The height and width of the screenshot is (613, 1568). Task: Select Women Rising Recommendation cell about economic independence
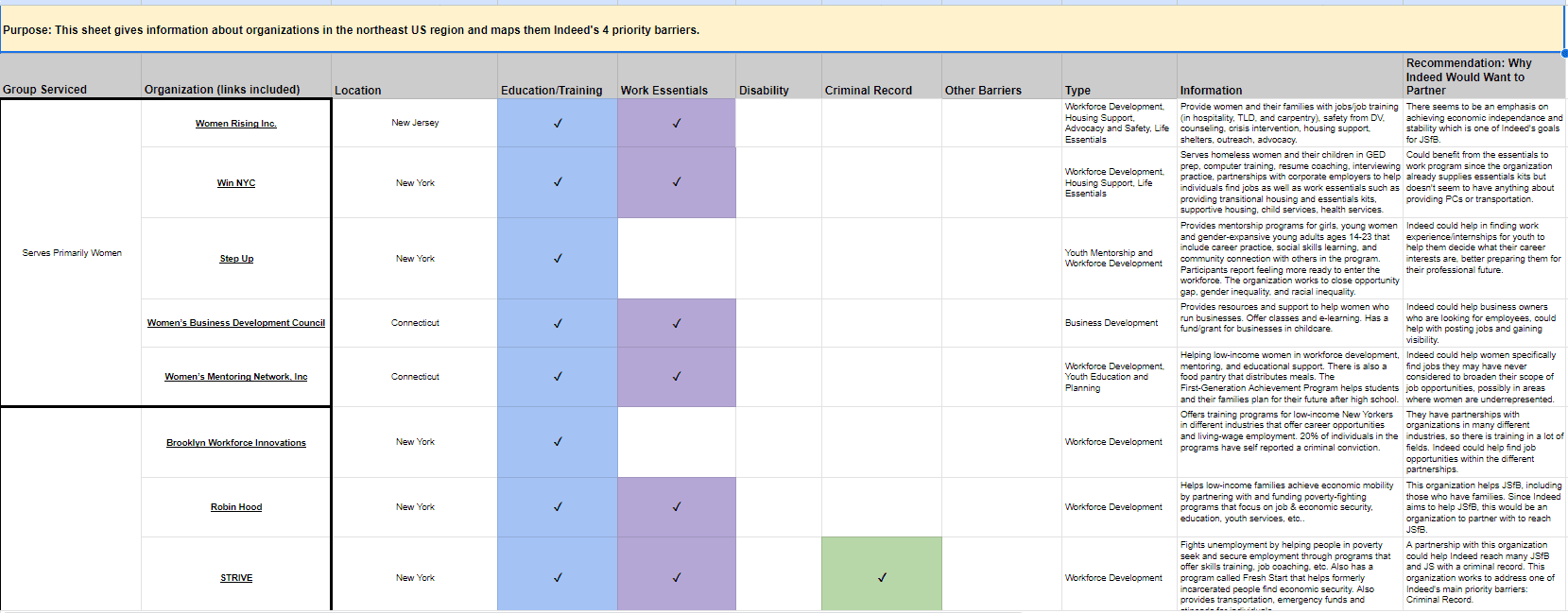pos(1484,123)
